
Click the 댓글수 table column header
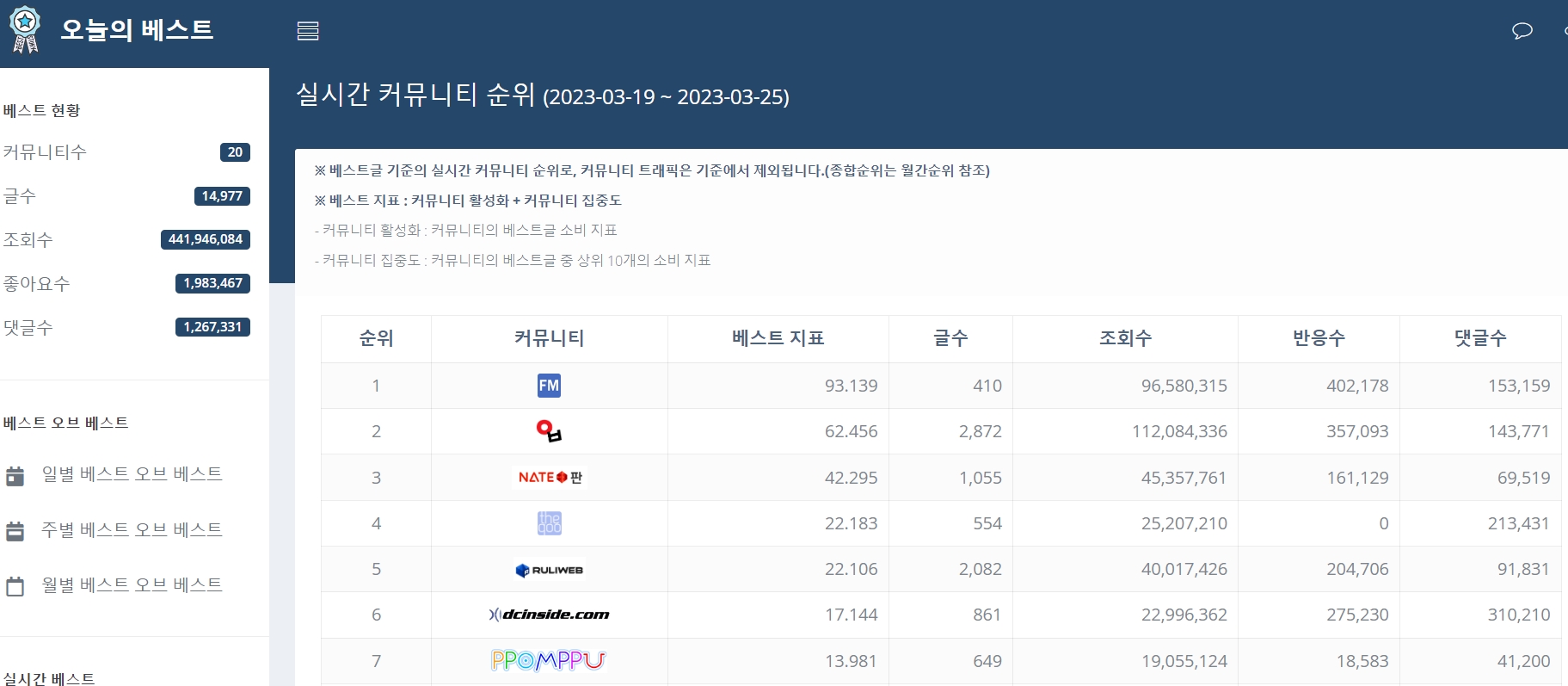click(1480, 338)
